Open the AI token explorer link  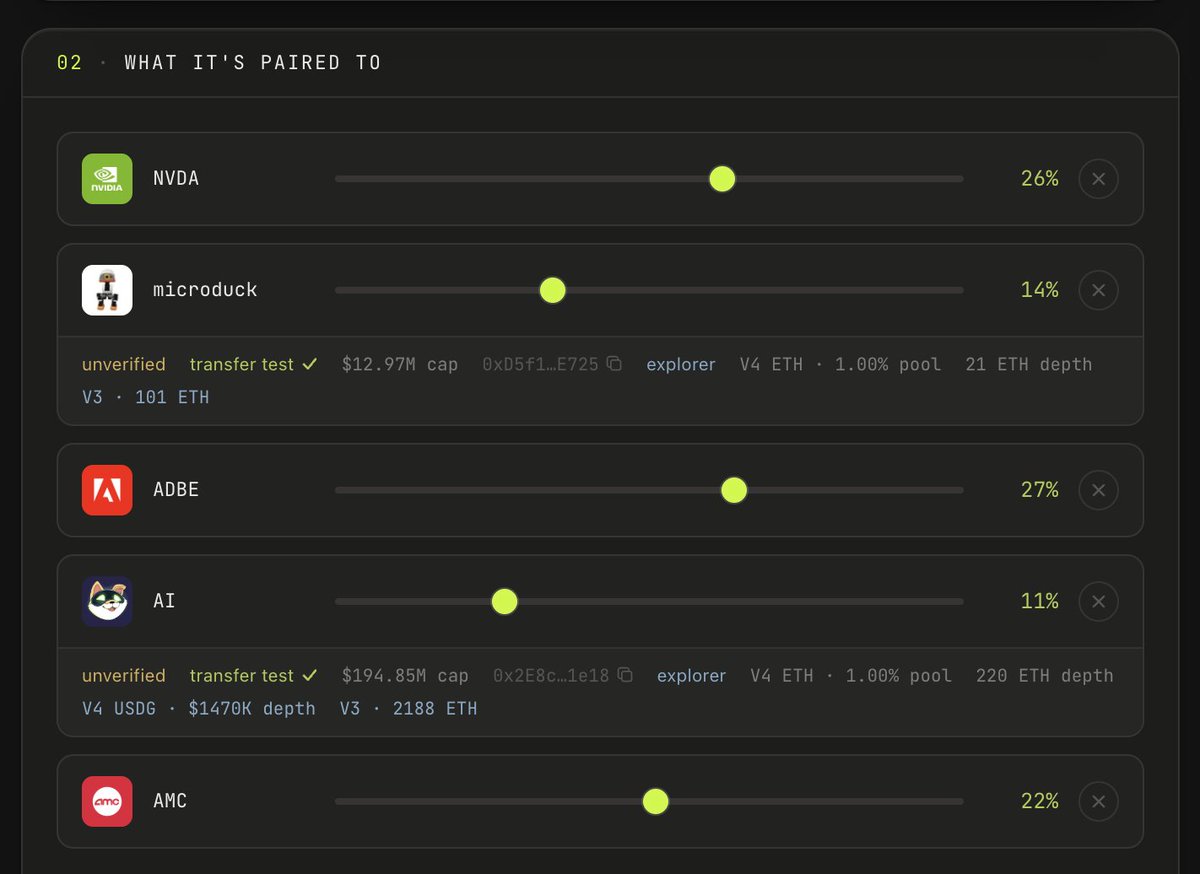coord(692,676)
